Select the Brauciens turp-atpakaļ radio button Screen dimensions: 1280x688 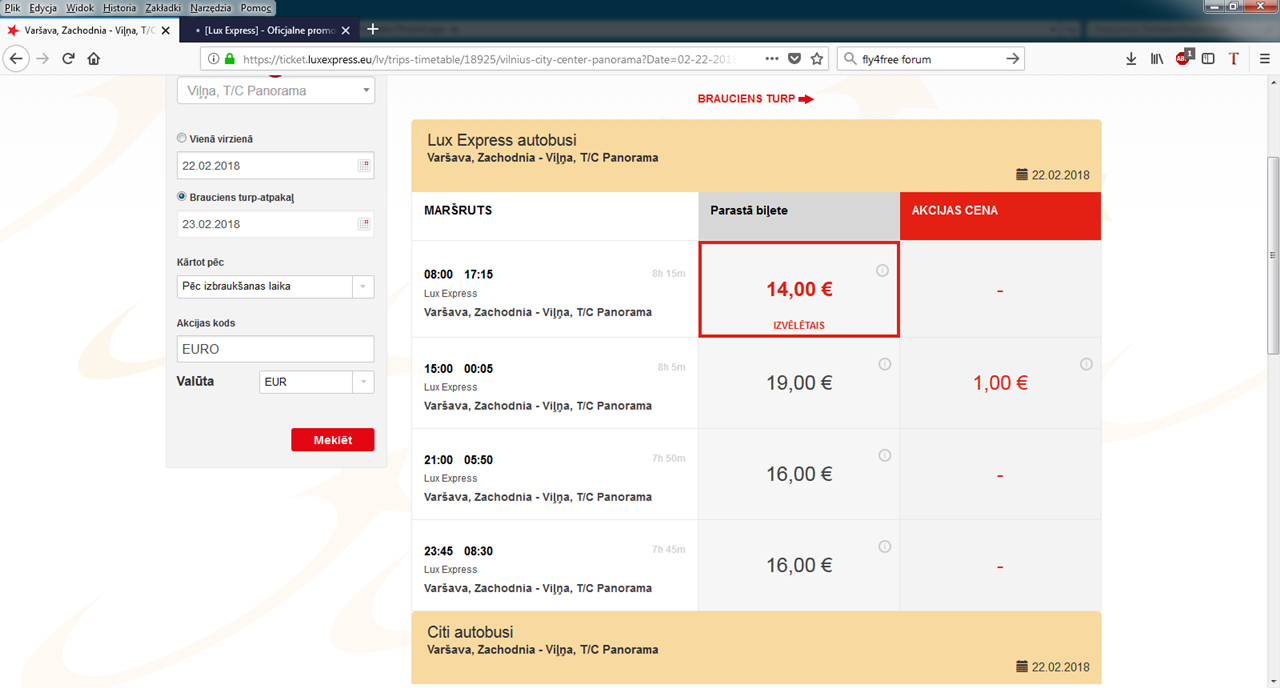(181, 197)
